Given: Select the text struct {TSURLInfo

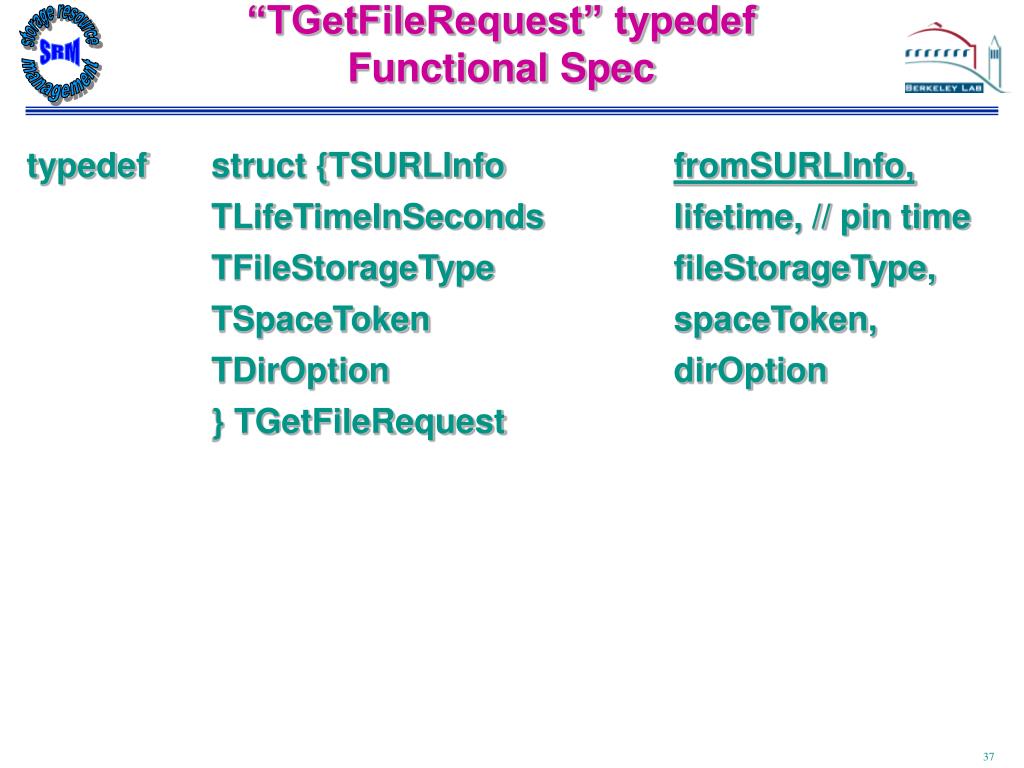Looking at the screenshot, I should [358, 167].
